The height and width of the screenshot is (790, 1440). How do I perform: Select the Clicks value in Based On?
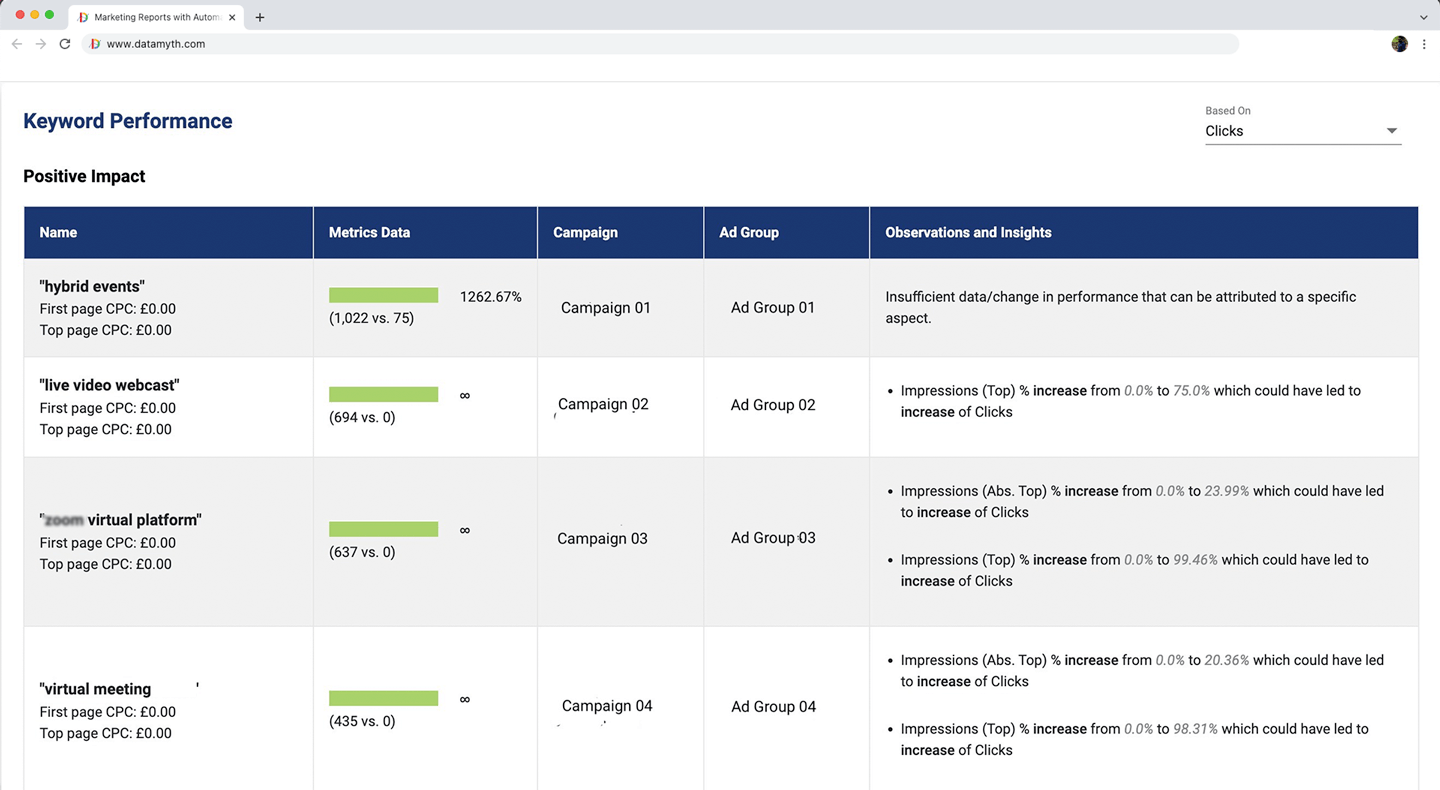pos(1224,131)
